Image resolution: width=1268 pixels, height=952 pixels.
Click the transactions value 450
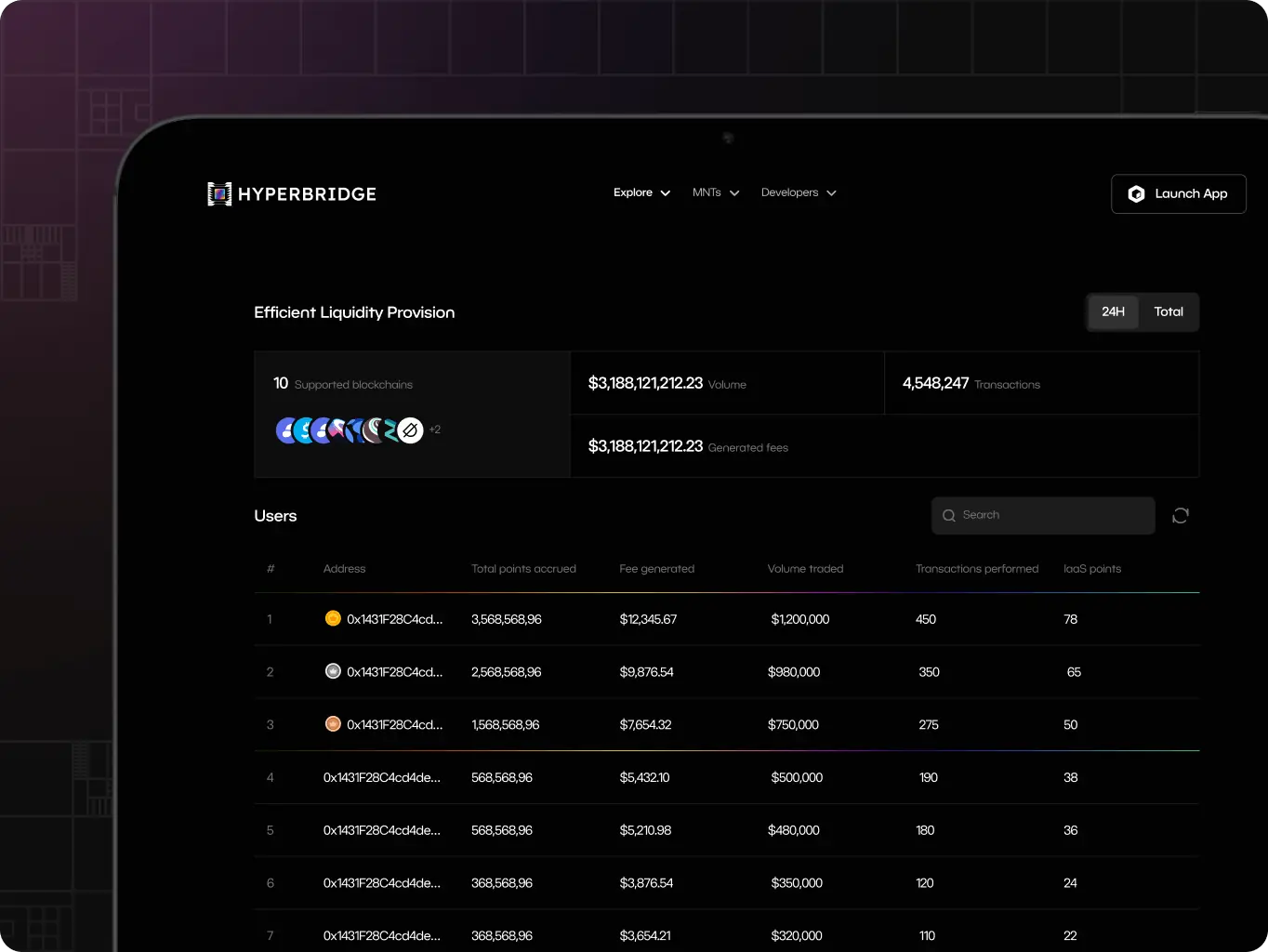pos(926,618)
